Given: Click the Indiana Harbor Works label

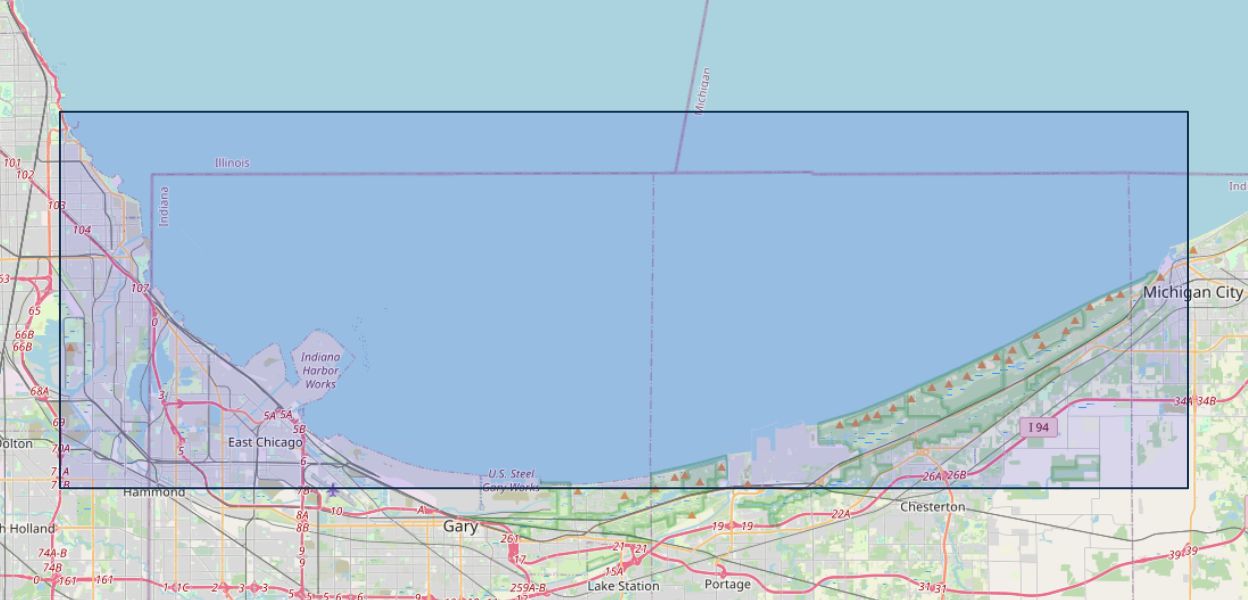Looking at the screenshot, I should pos(321,370).
